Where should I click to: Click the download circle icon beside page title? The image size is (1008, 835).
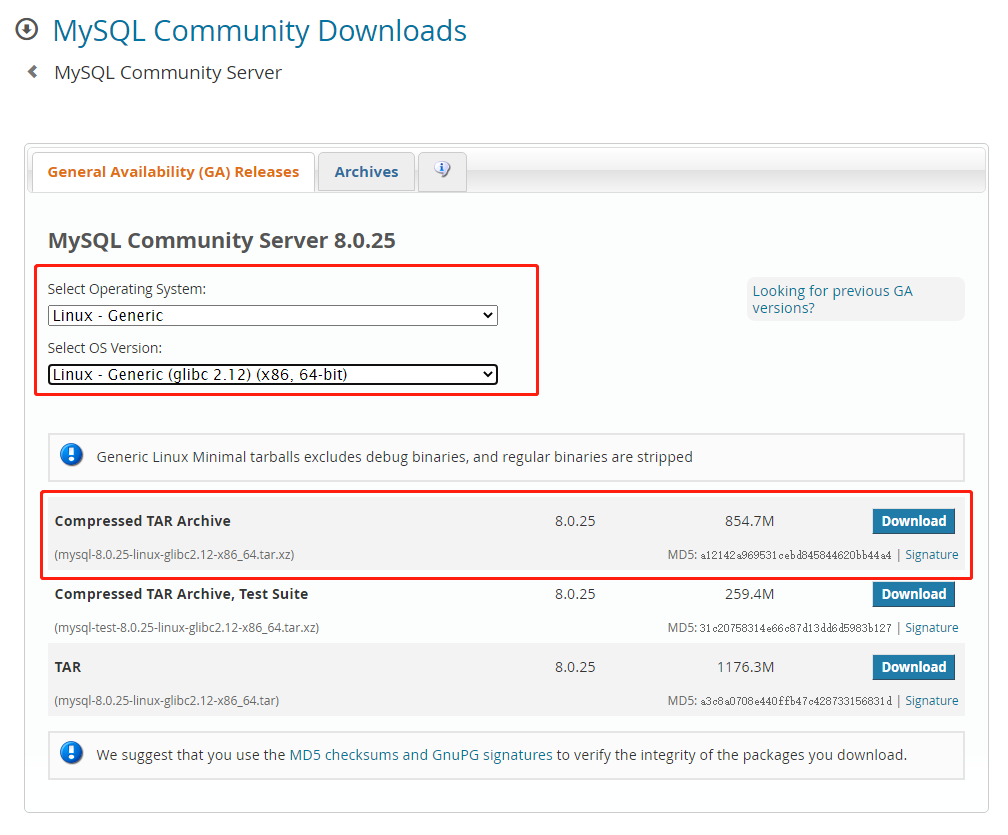(x=27, y=30)
